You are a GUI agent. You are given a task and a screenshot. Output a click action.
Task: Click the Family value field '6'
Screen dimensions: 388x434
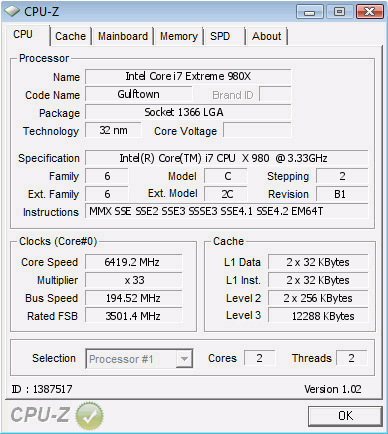click(x=107, y=176)
